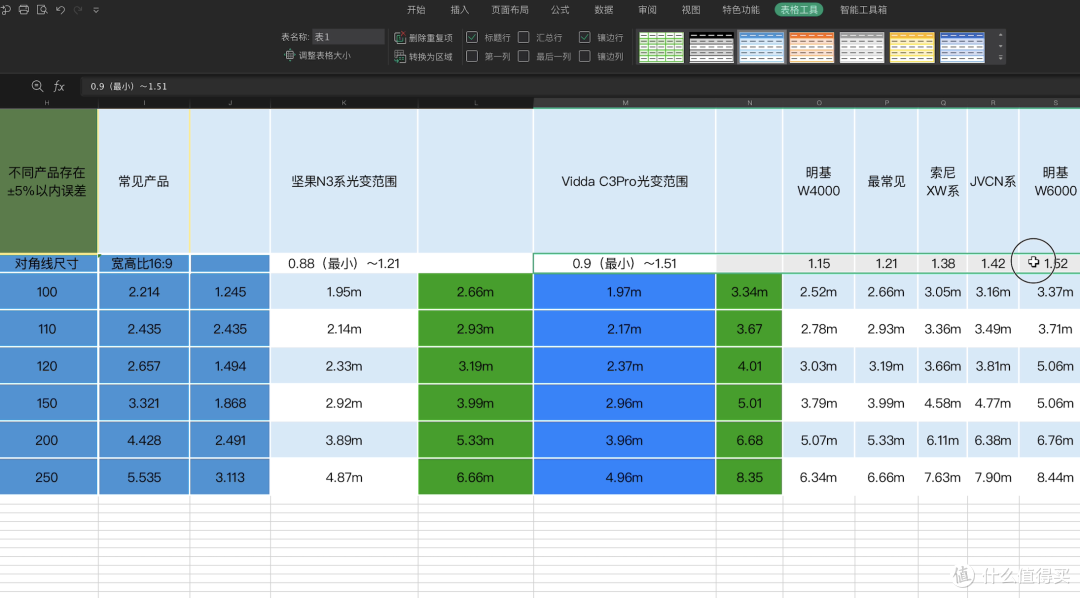Click the 表名称 table name field
Image resolution: width=1080 pixels, height=598 pixels.
pyautogui.click(x=348, y=37)
